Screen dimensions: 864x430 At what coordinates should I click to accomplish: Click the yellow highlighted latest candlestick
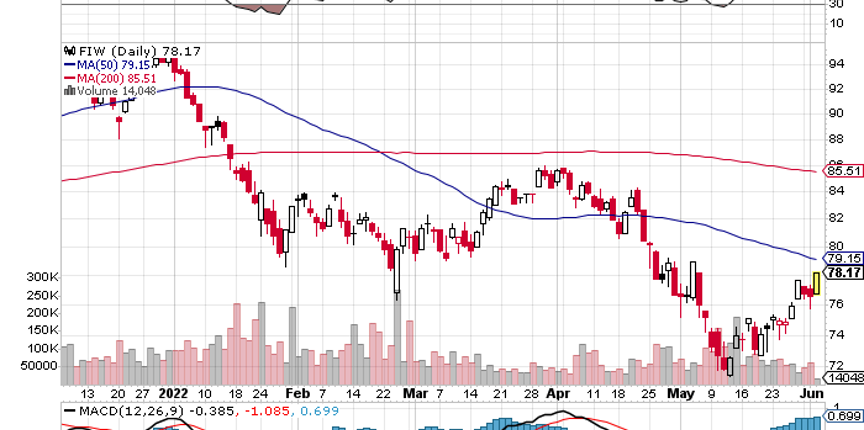816,283
